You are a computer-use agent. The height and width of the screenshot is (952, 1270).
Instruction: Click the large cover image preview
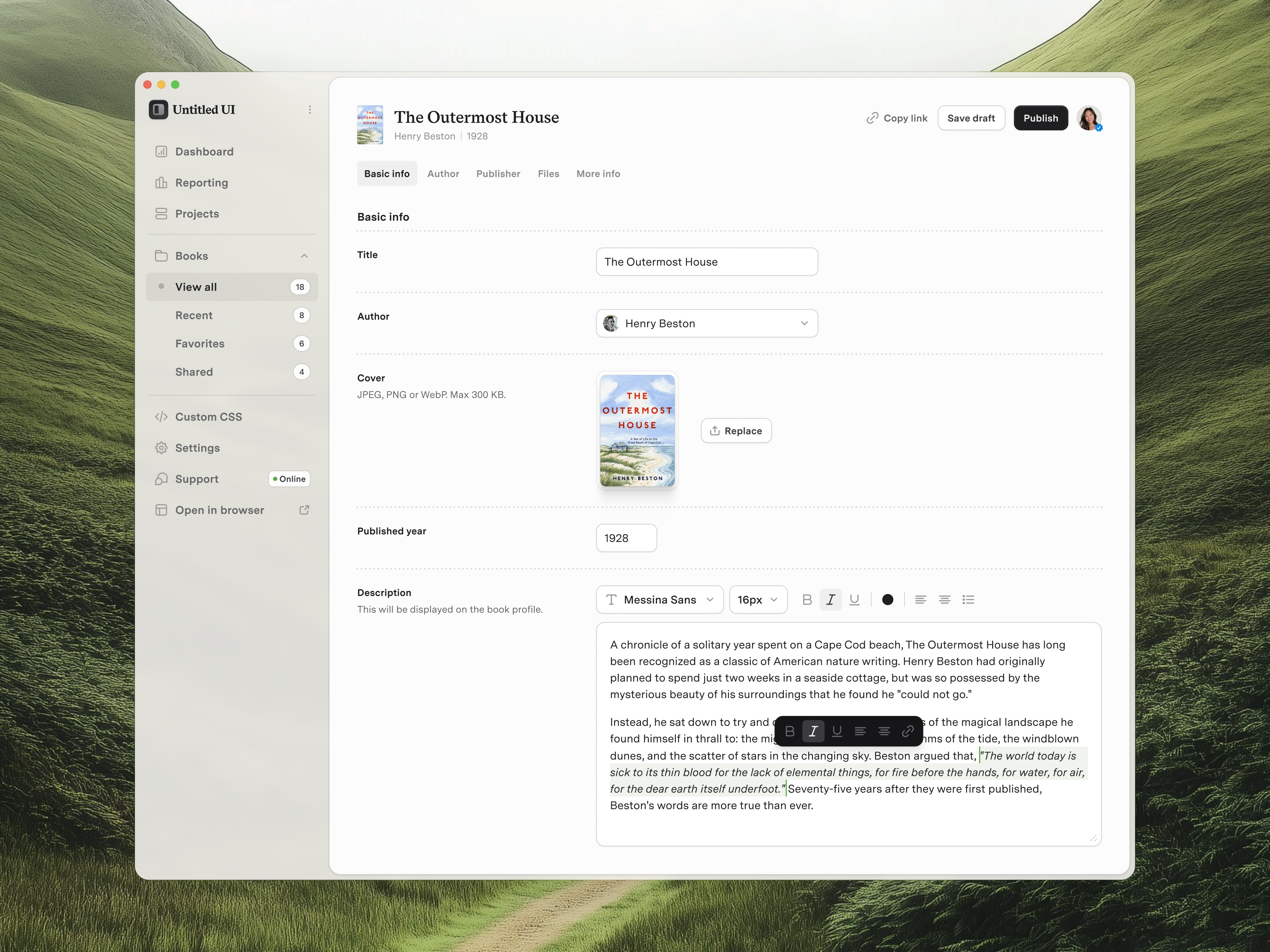637,431
